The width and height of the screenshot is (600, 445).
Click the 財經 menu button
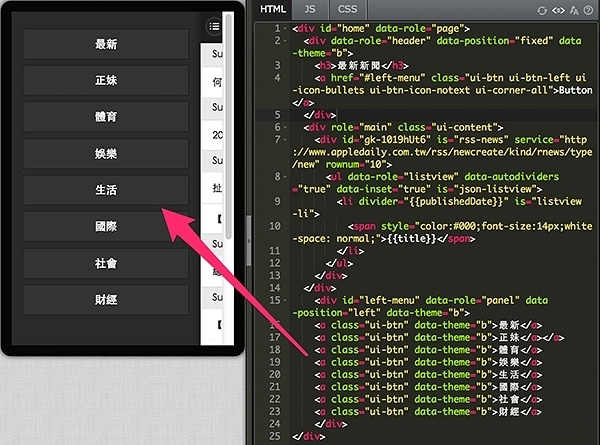tap(105, 299)
